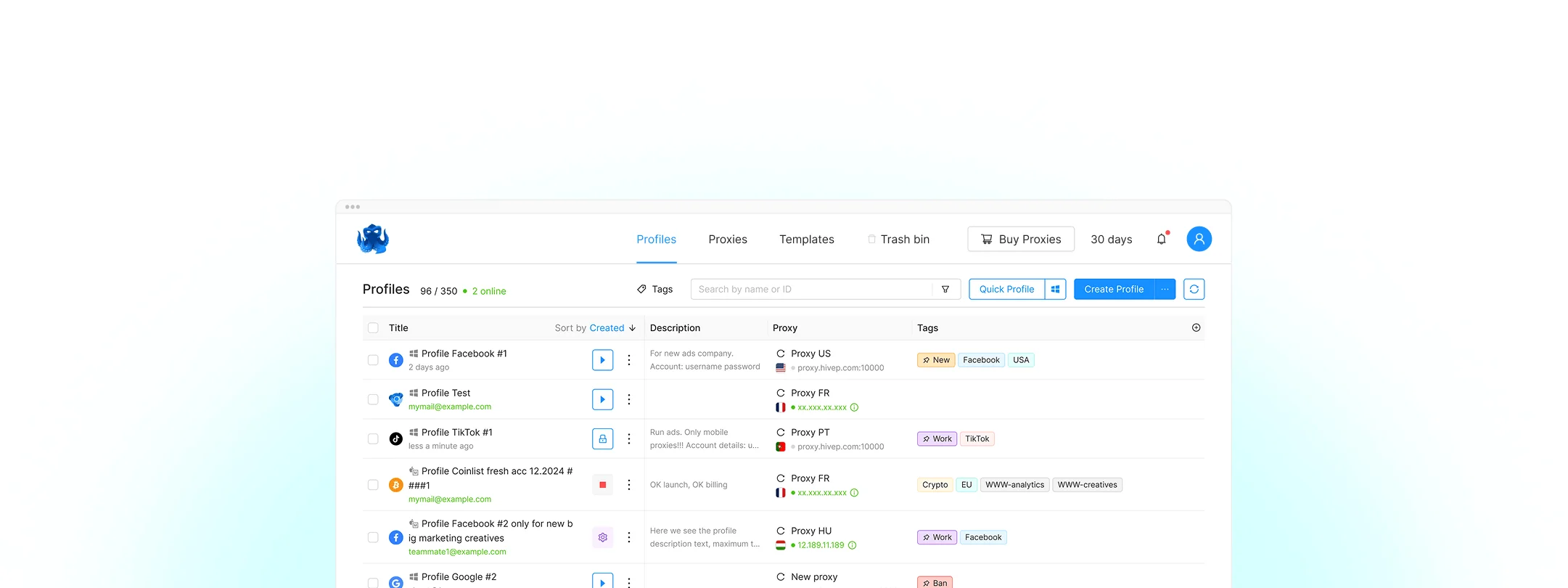The height and width of the screenshot is (588, 1568).
Task: Click Facebook icon of Profile Facebook #1
Action: point(395,360)
